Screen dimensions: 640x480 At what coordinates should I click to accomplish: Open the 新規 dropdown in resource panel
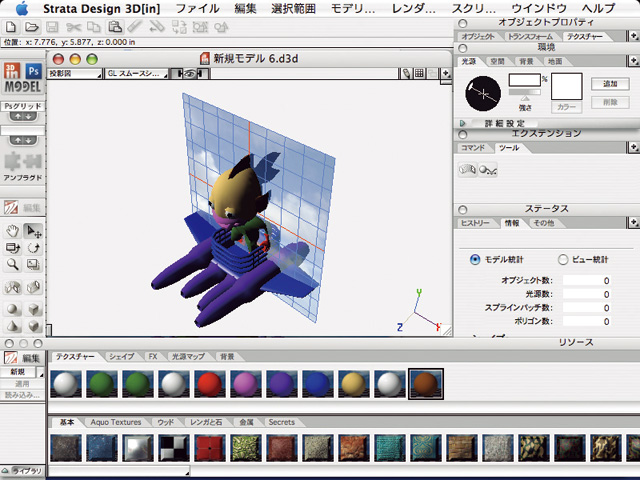(x=22, y=372)
